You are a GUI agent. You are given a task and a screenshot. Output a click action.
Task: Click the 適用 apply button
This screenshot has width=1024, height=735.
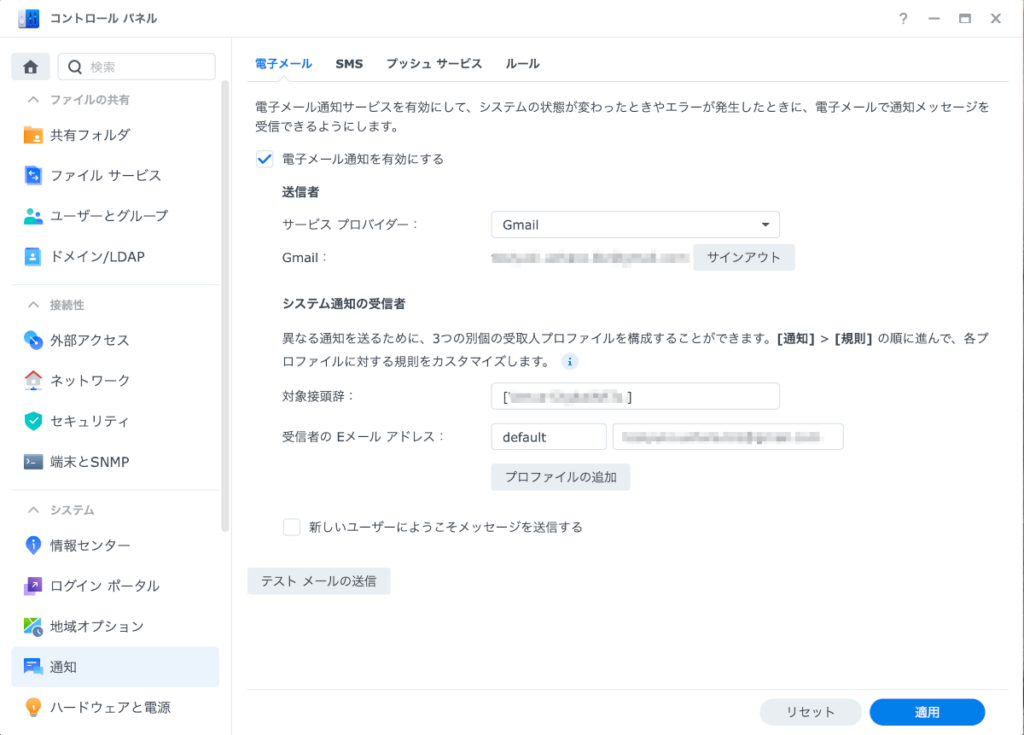click(927, 712)
